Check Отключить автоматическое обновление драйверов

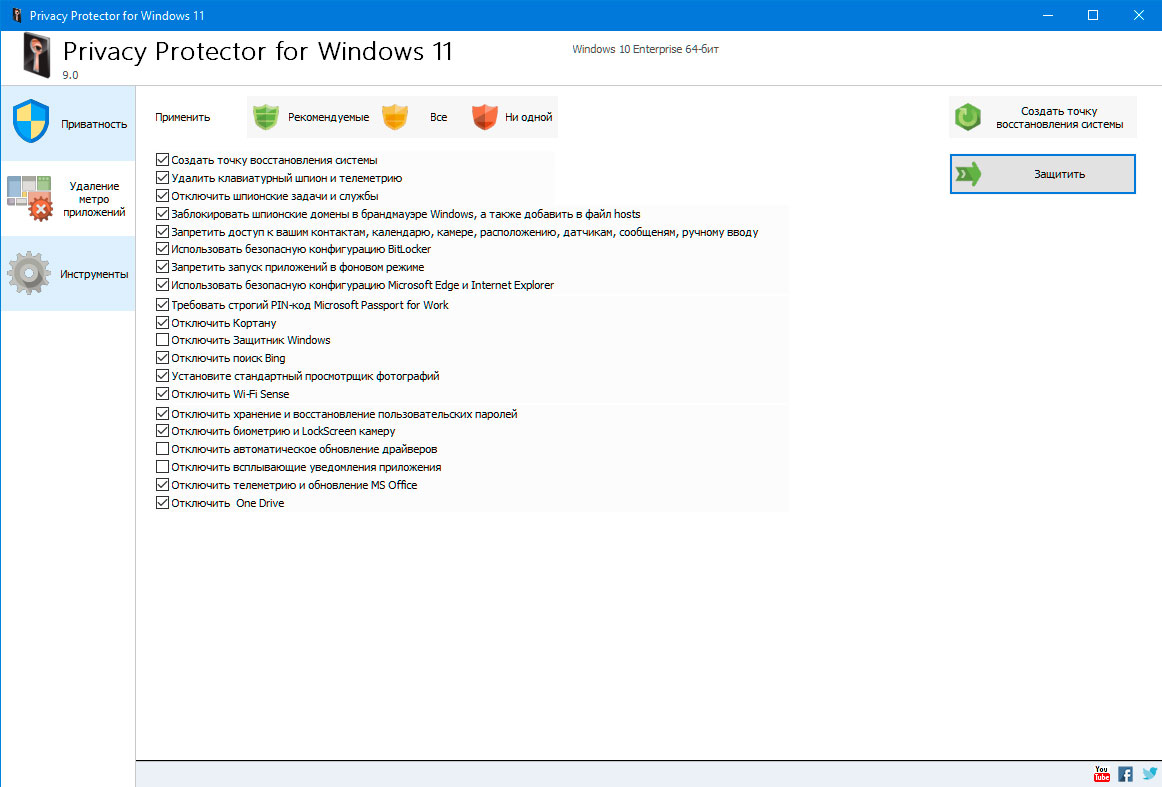pos(163,449)
